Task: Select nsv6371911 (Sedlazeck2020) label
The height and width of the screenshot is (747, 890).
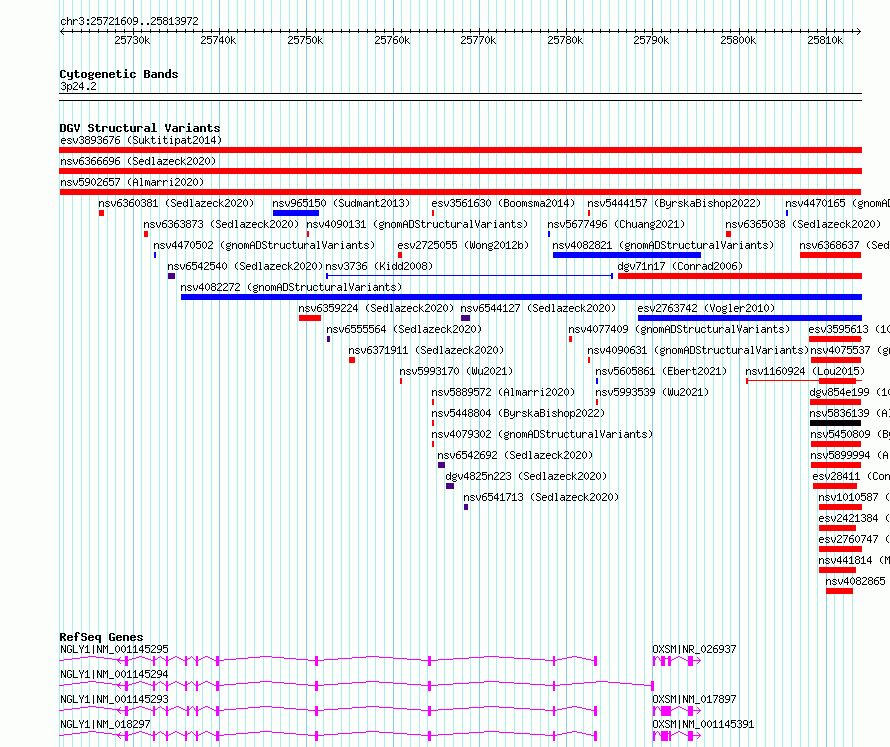Action: [426, 350]
